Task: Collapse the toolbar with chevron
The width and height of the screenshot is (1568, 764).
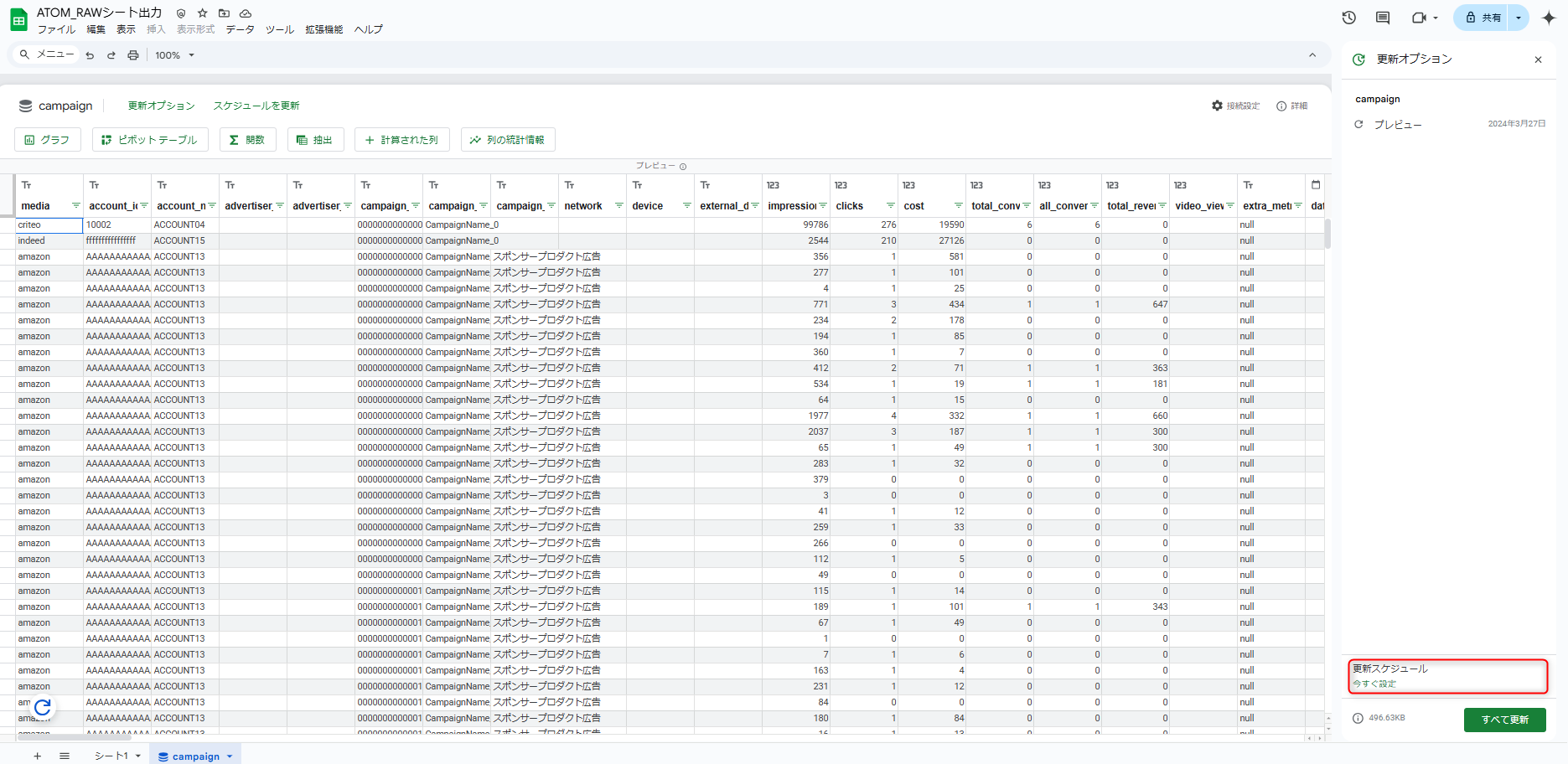Action: click(1312, 55)
